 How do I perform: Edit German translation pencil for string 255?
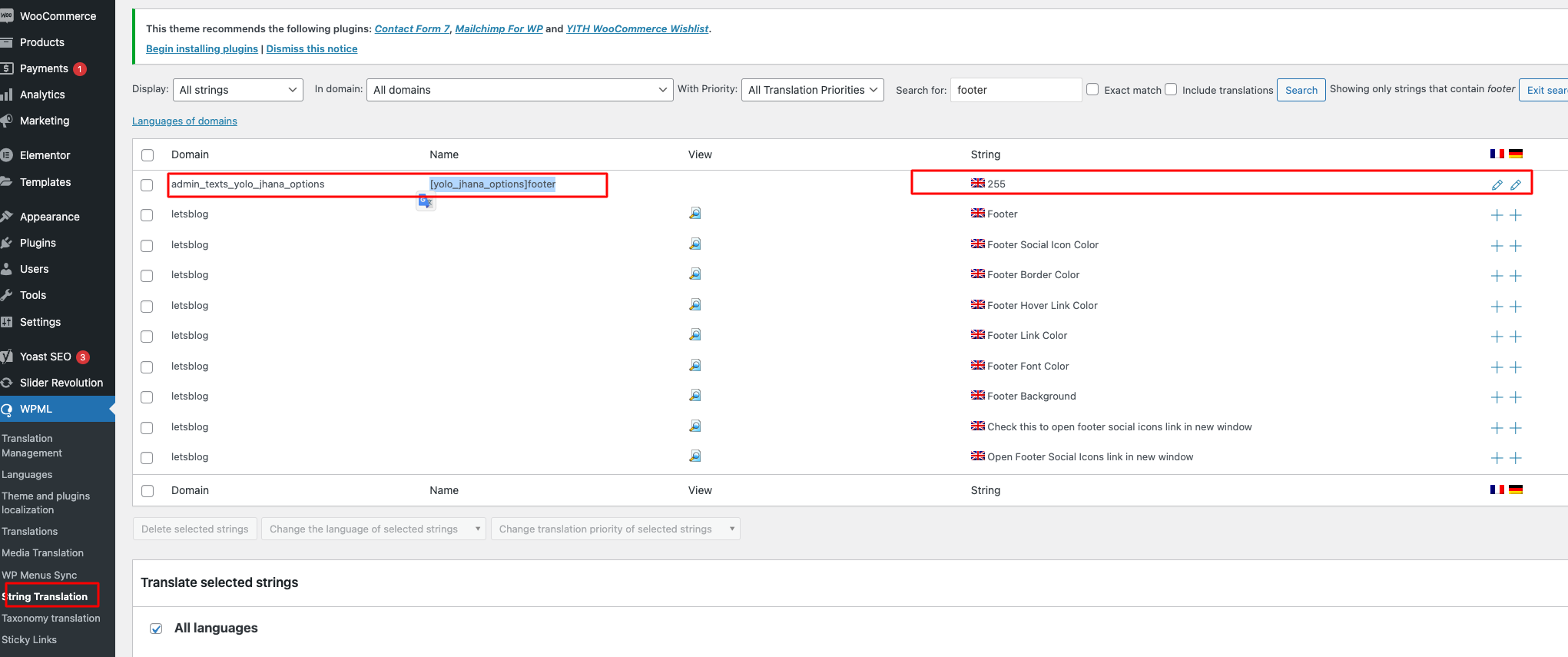click(1516, 184)
